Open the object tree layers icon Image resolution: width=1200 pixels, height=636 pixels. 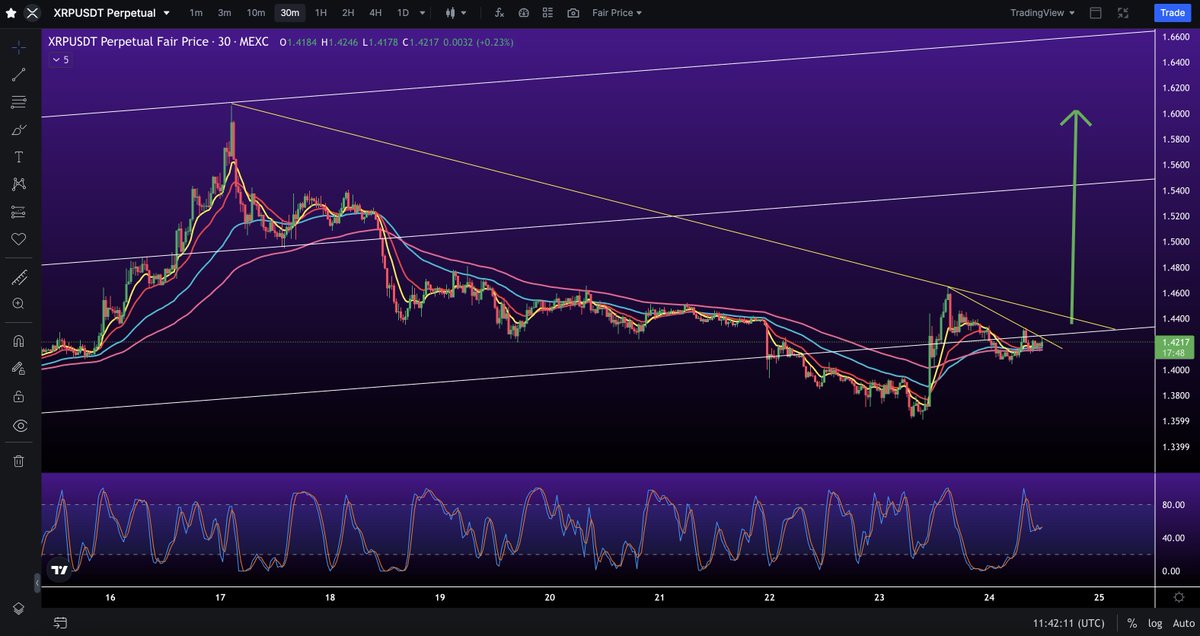(x=18, y=609)
